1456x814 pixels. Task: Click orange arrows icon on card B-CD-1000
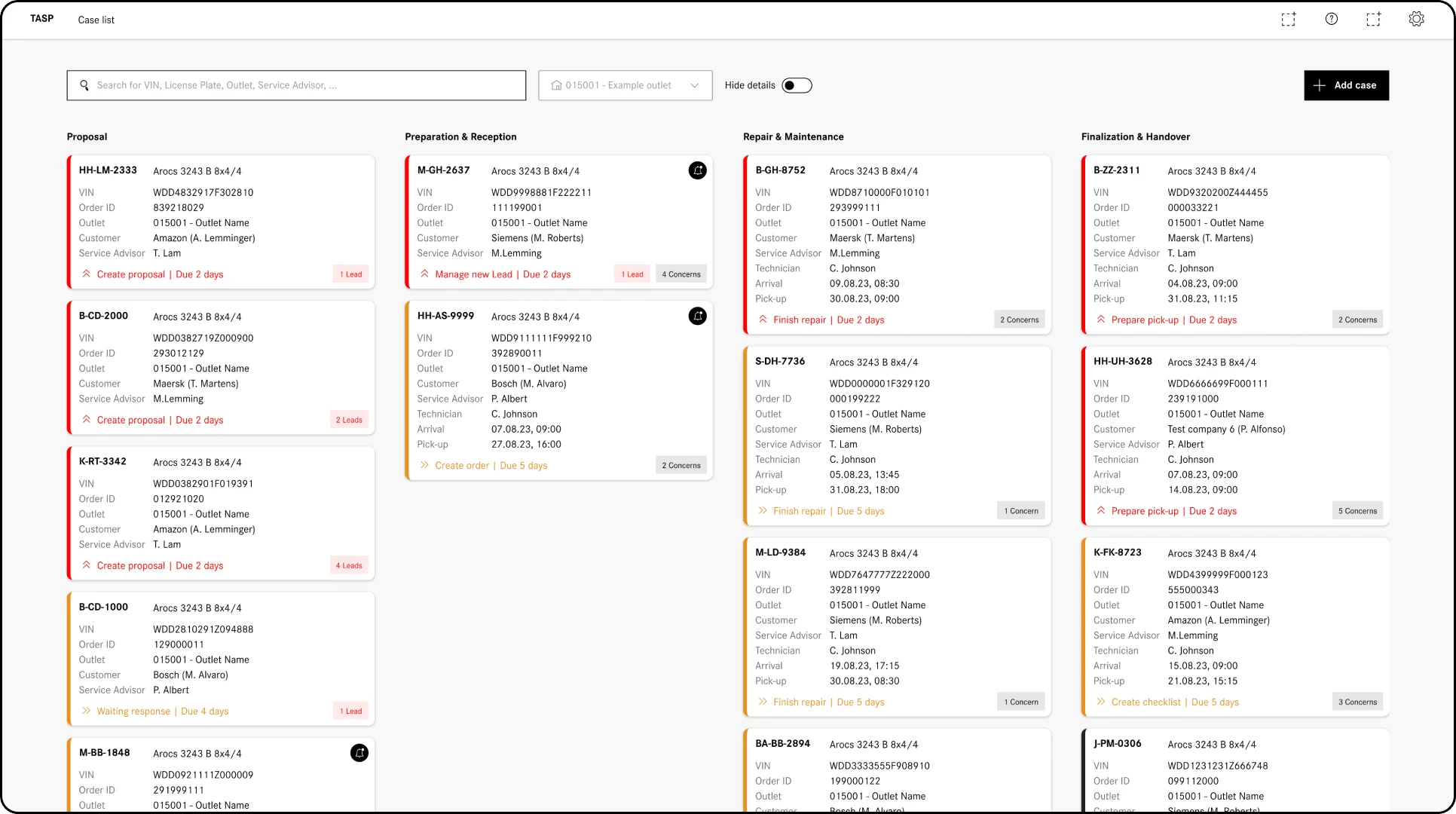[87, 711]
